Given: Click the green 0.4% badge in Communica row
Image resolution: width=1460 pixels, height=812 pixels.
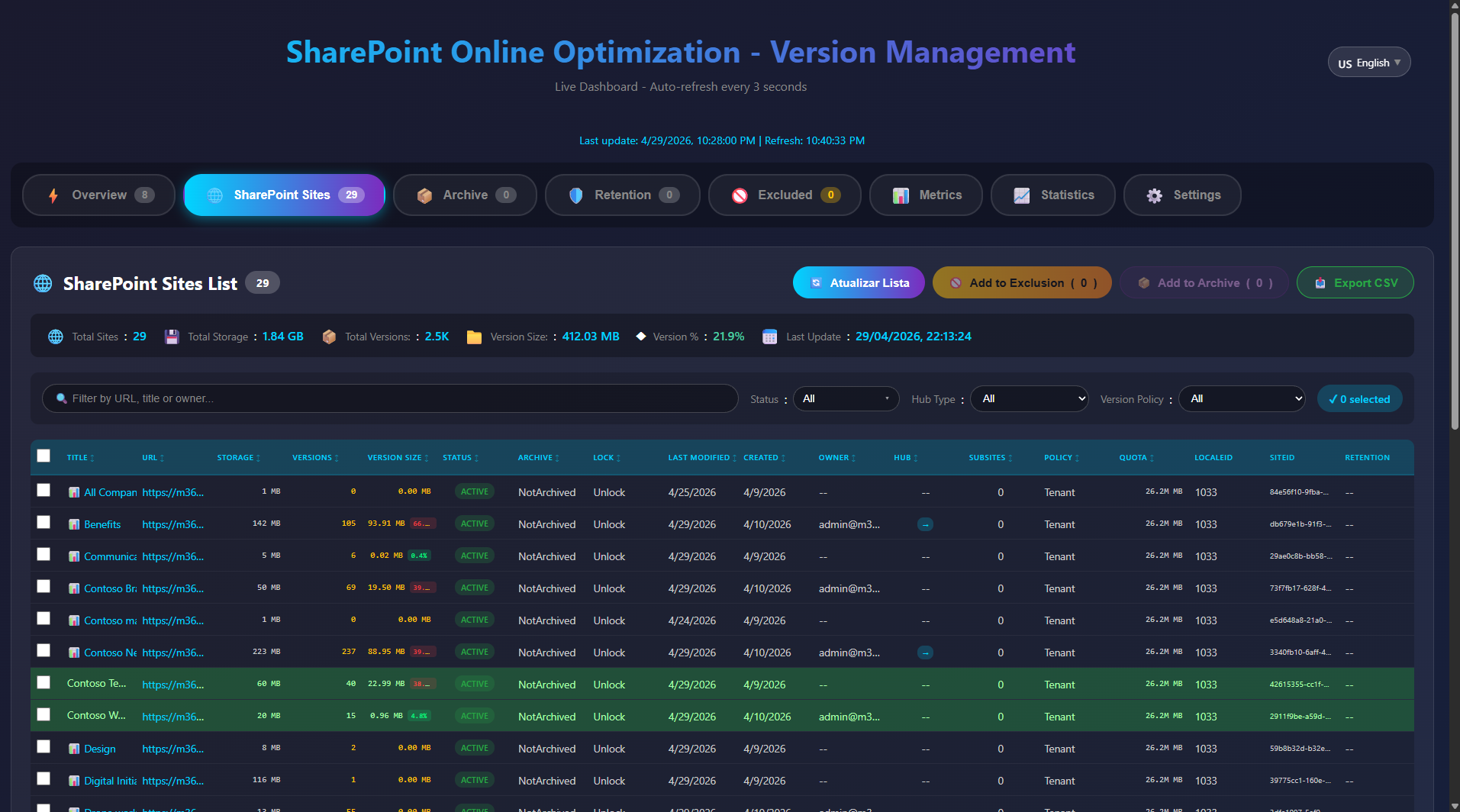Looking at the screenshot, I should click(x=419, y=556).
